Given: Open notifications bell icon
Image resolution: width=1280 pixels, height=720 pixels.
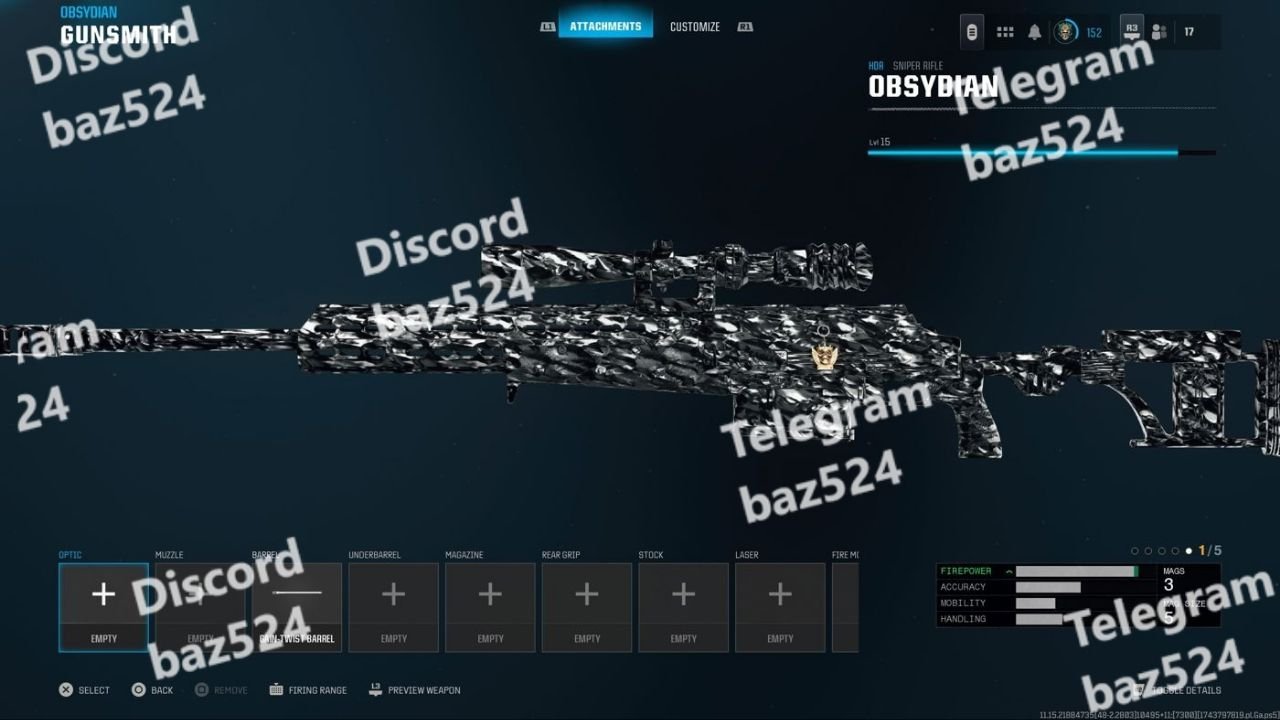Looking at the screenshot, I should [1035, 32].
